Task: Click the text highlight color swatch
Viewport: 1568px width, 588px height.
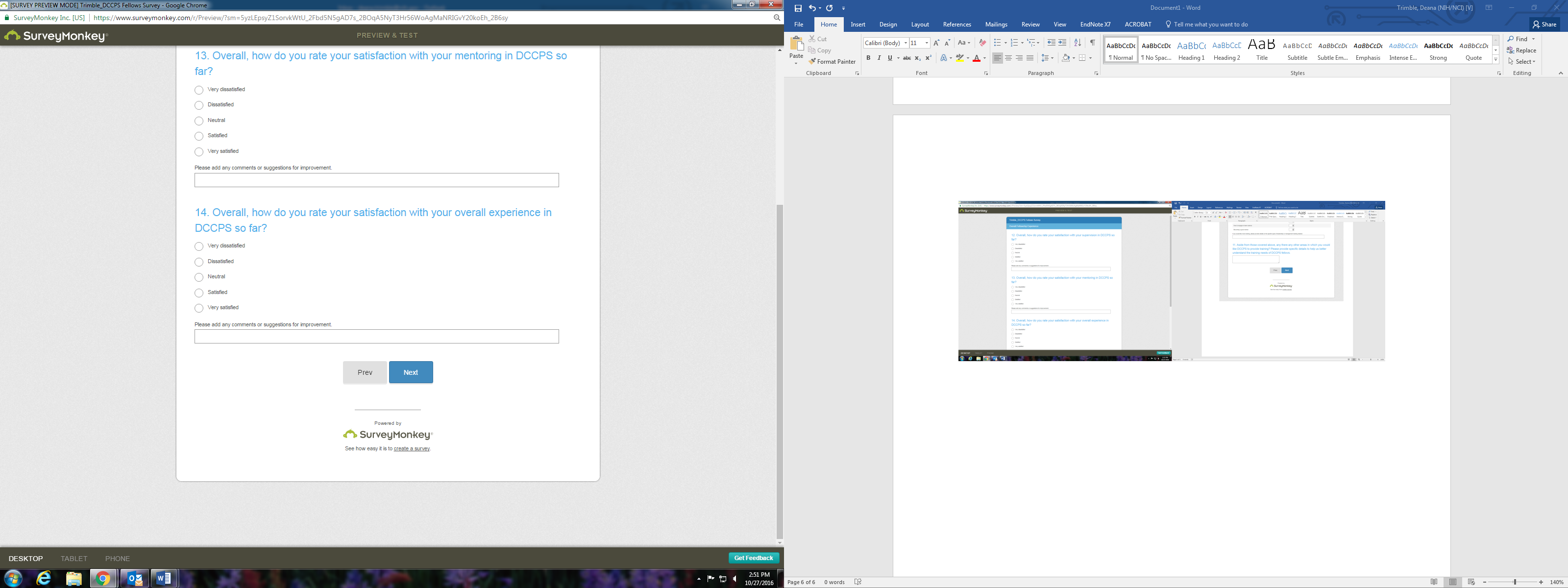Action: (x=959, y=58)
